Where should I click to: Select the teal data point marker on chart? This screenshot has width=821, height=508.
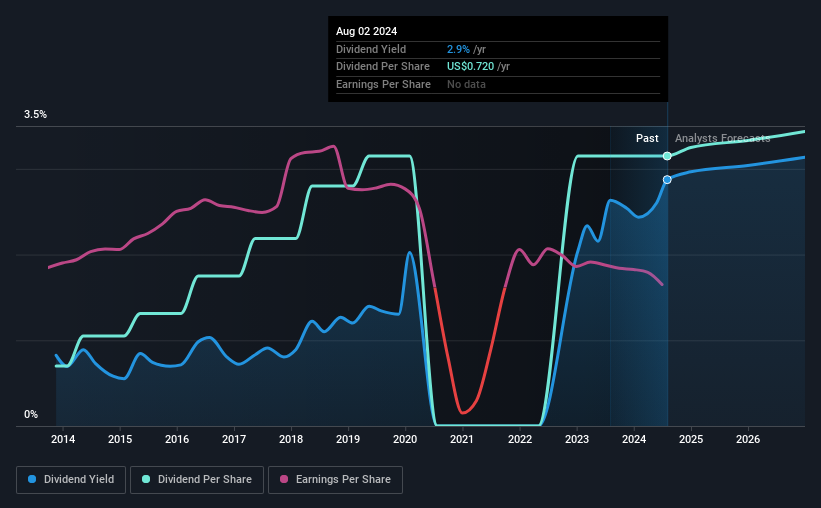click(x=667, y=156)
